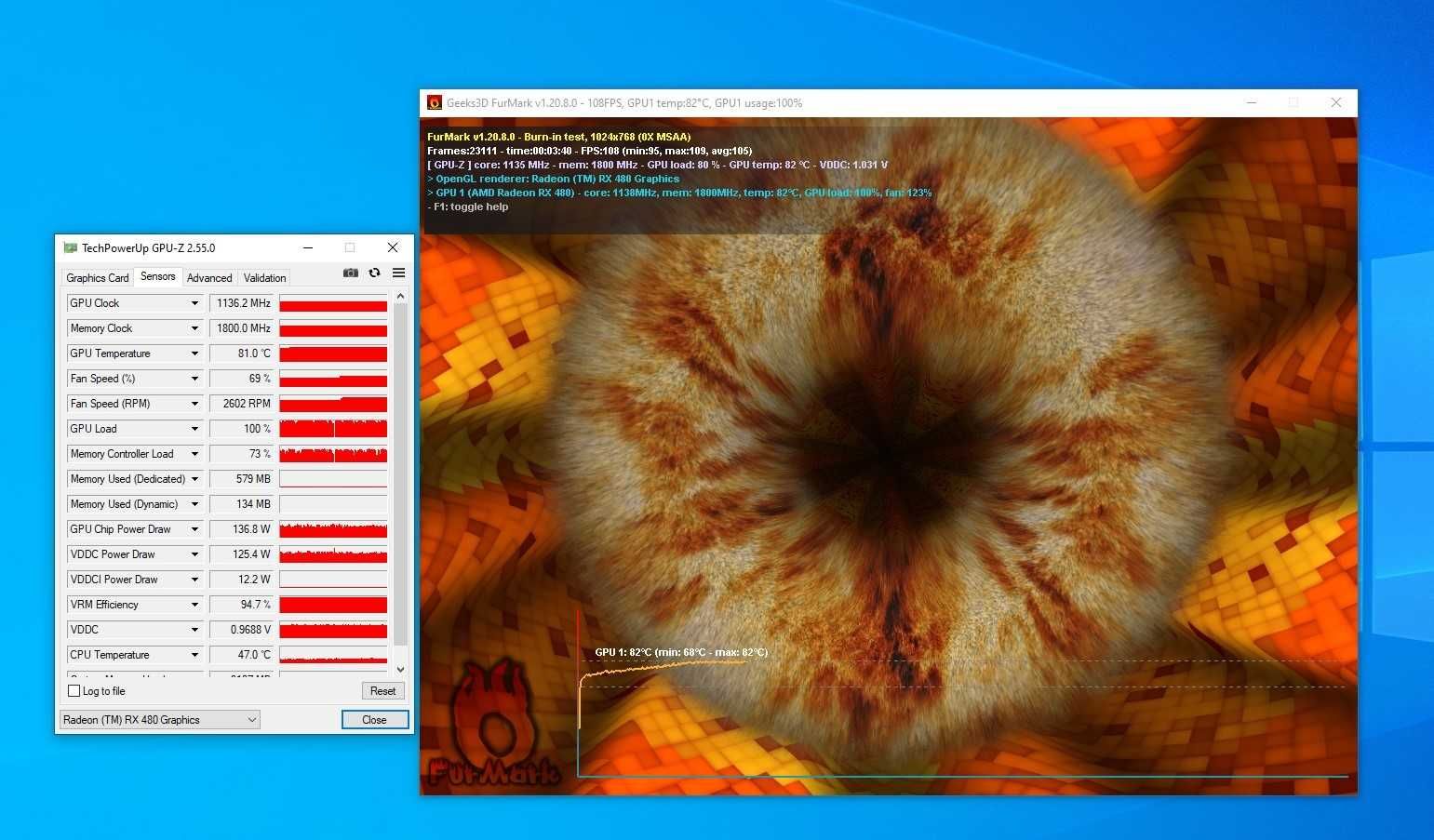Minimize the GPU-Z window

click(x=307, y=247)
